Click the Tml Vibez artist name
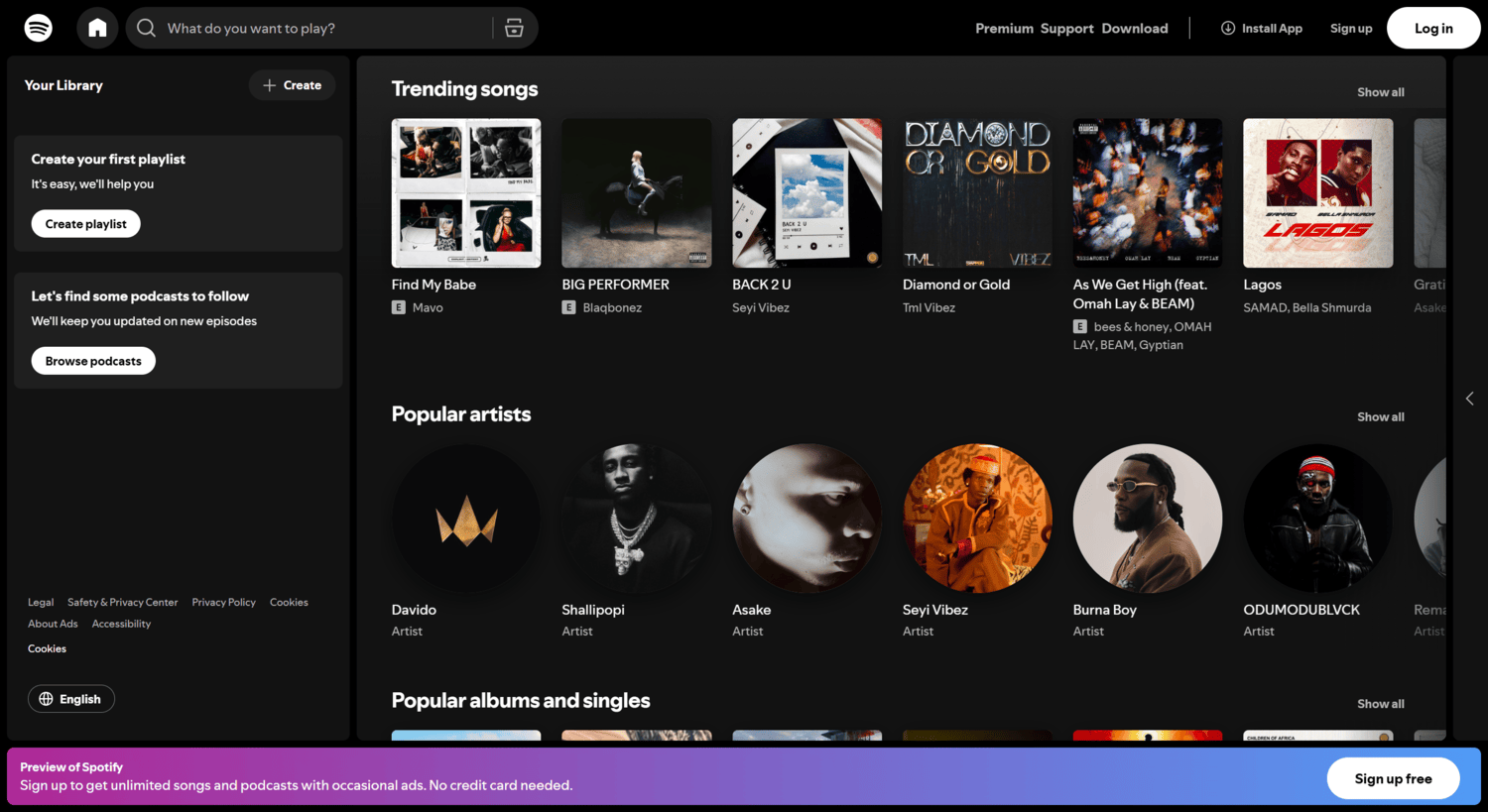 [929, 307]
